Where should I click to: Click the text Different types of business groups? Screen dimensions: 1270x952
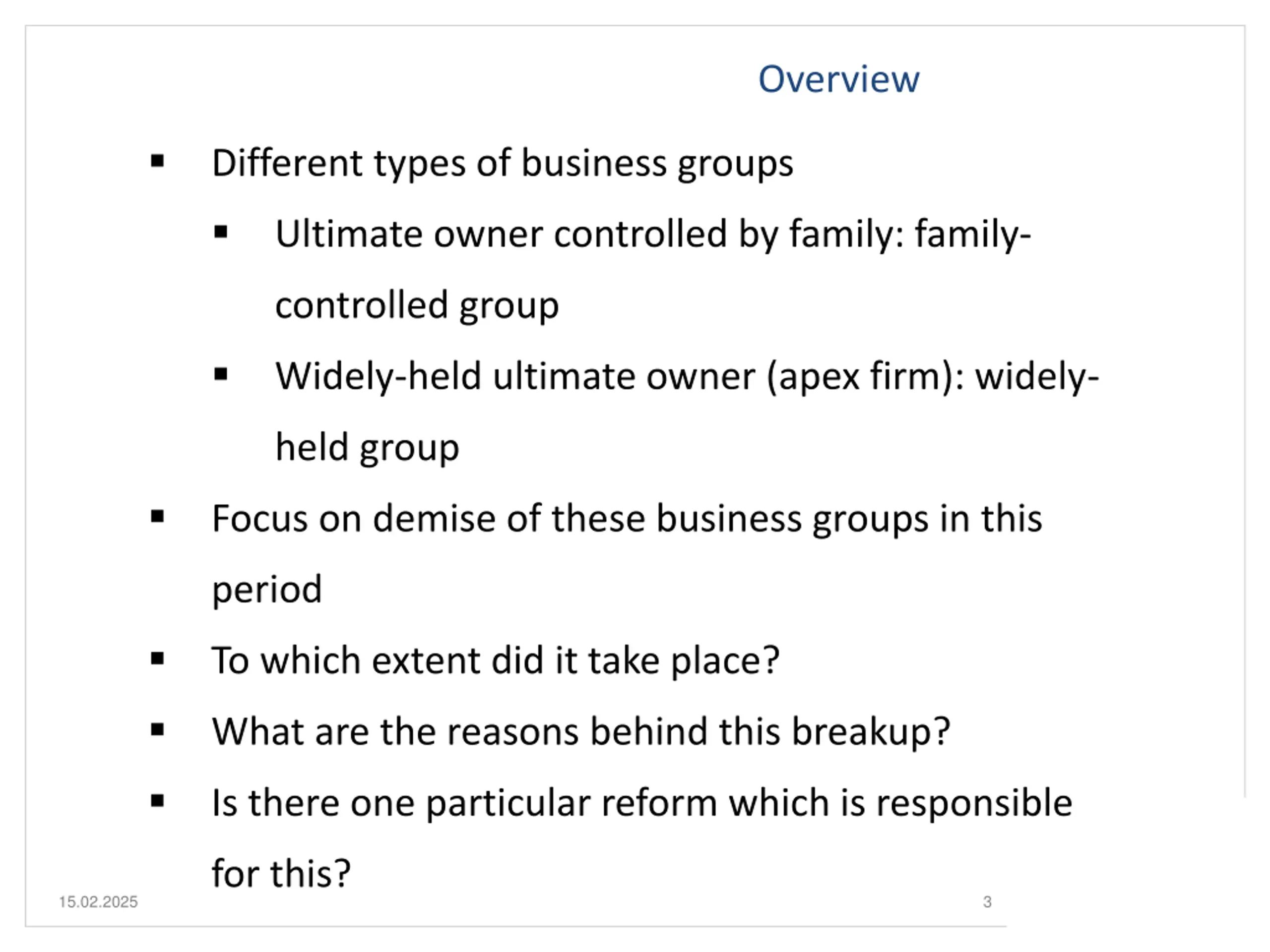[x=503, y=164]
